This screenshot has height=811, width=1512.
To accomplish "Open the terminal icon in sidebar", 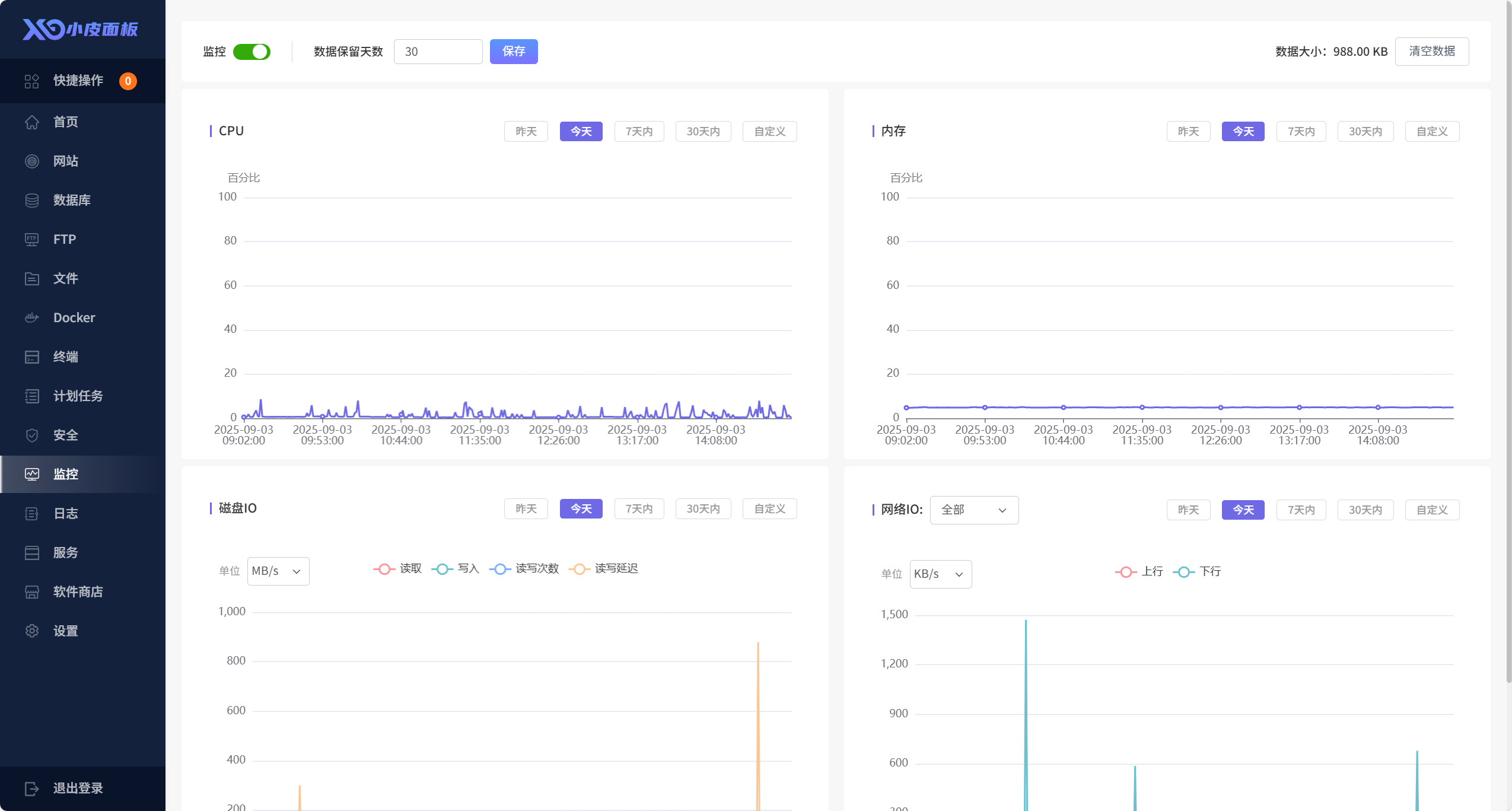I will pos(32,357).
